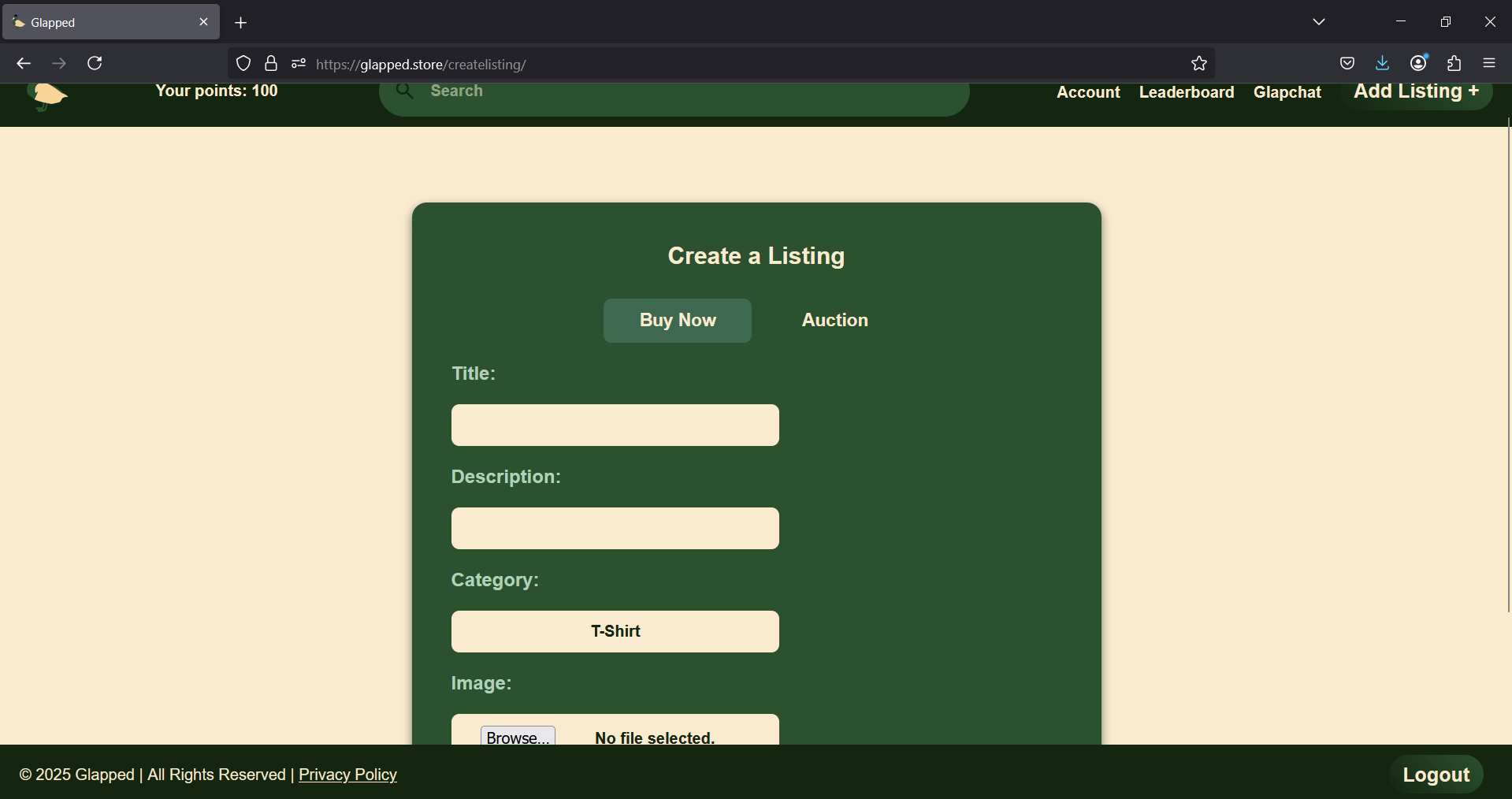Click the 'Category:' label
The image size is (1512, 799).
pyautogui.click(x=495, y=580)
